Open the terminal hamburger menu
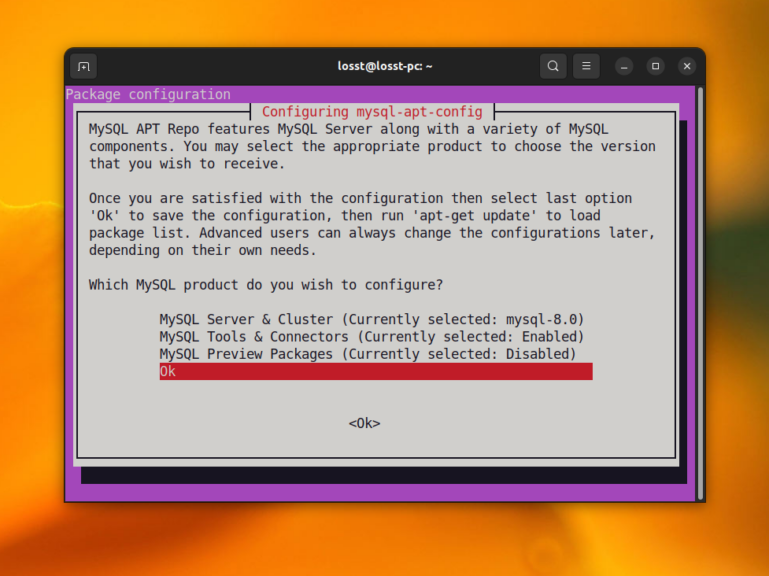Viewport: 769px width, 576px height. click(586, 66)
